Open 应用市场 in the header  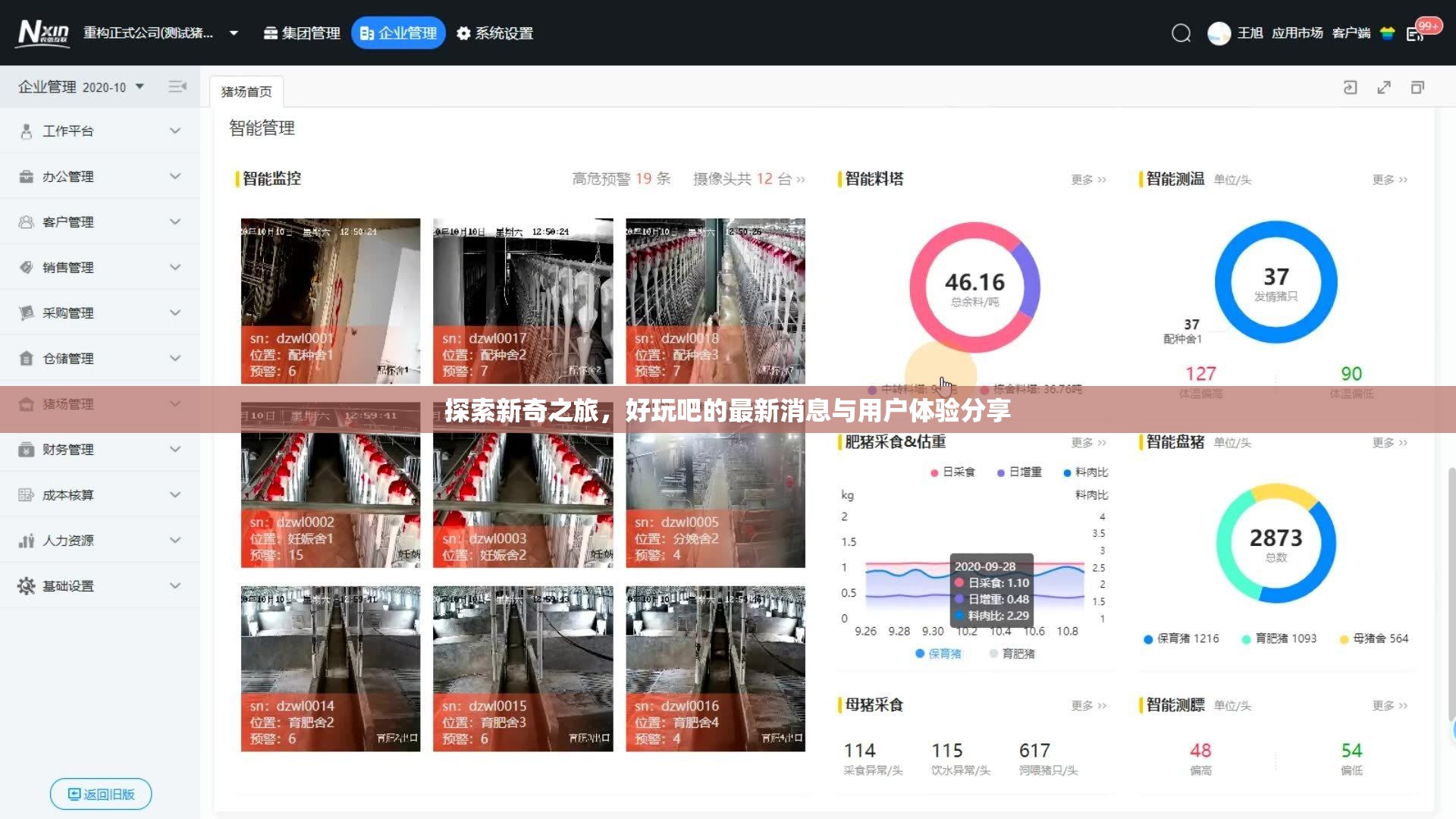pyautogui.click(x=1297, y=33)
